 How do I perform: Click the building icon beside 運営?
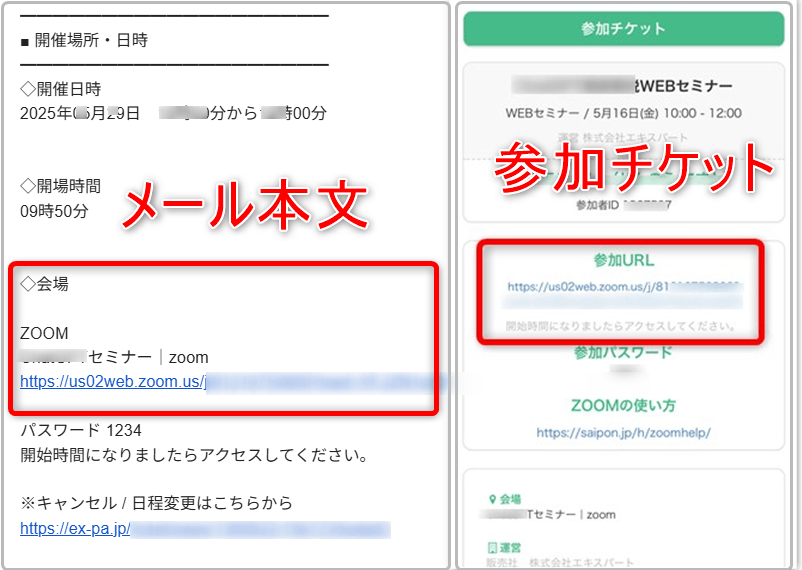click(x=492, y=547)
